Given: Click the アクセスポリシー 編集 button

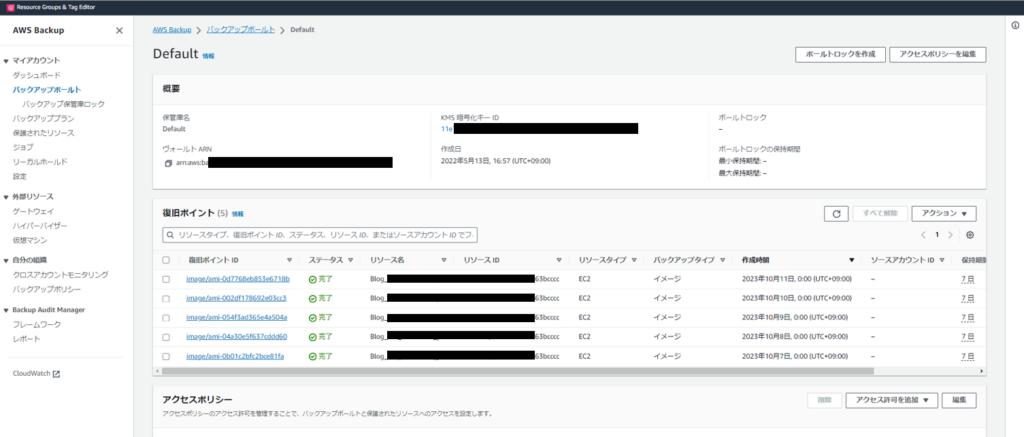Looking at the screenshot, I should tap(959, 400).
